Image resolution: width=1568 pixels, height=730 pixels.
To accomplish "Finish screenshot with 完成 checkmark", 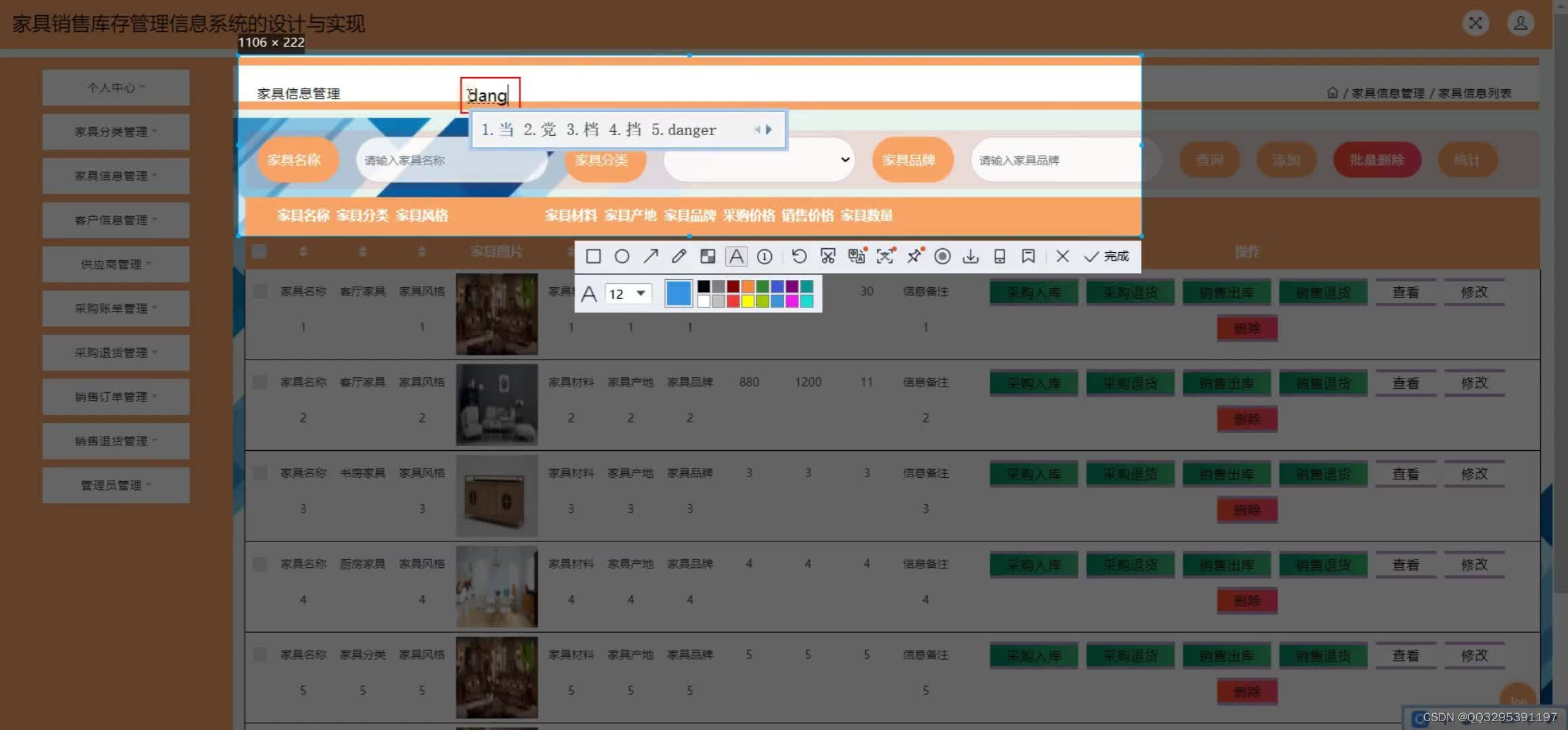I will pyautogui.click(x=1106, y=256).
